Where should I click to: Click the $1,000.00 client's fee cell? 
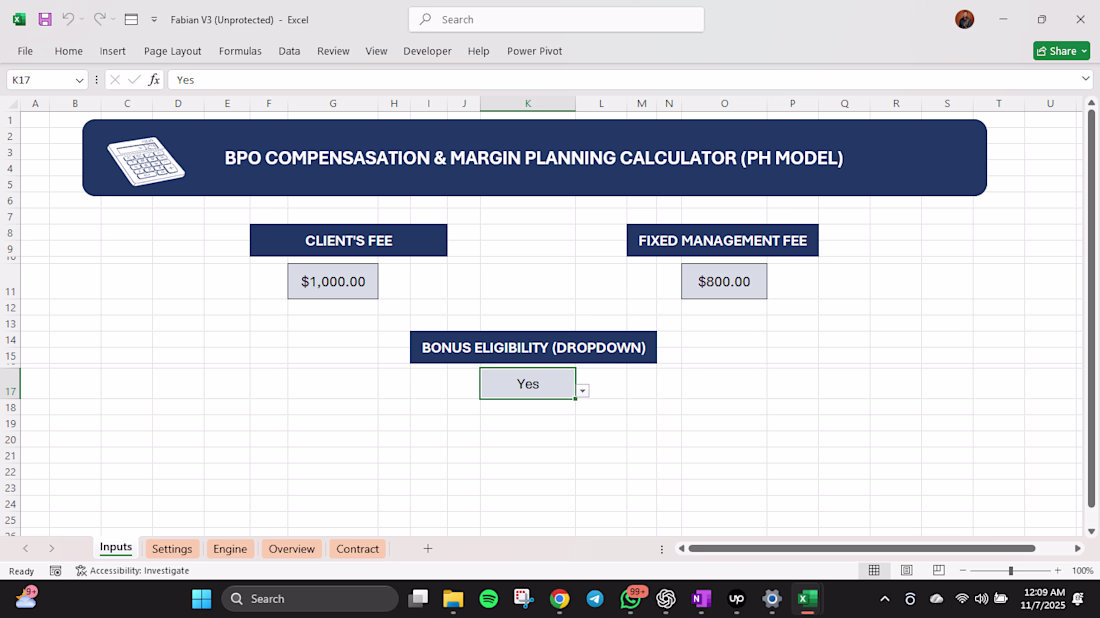pyautogui.click(x=333, y=281)
